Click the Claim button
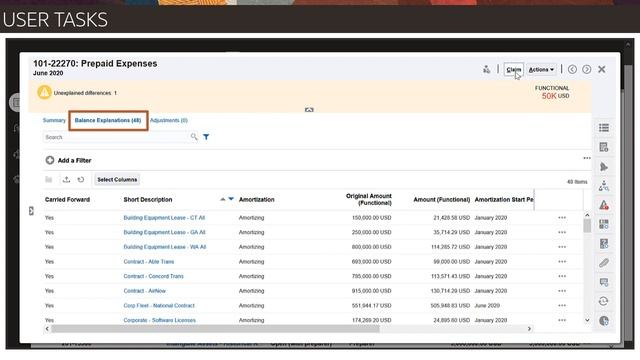 (513, 70)
